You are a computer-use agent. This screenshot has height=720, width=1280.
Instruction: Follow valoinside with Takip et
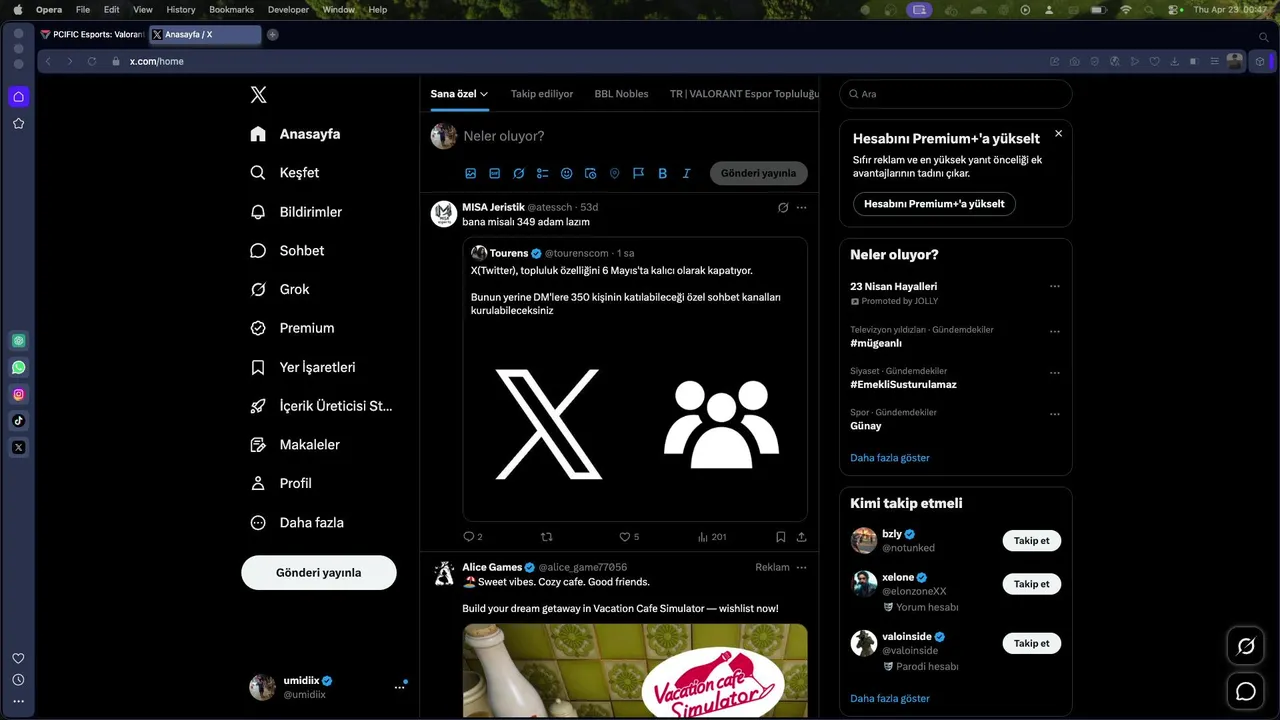(1031, 644)
